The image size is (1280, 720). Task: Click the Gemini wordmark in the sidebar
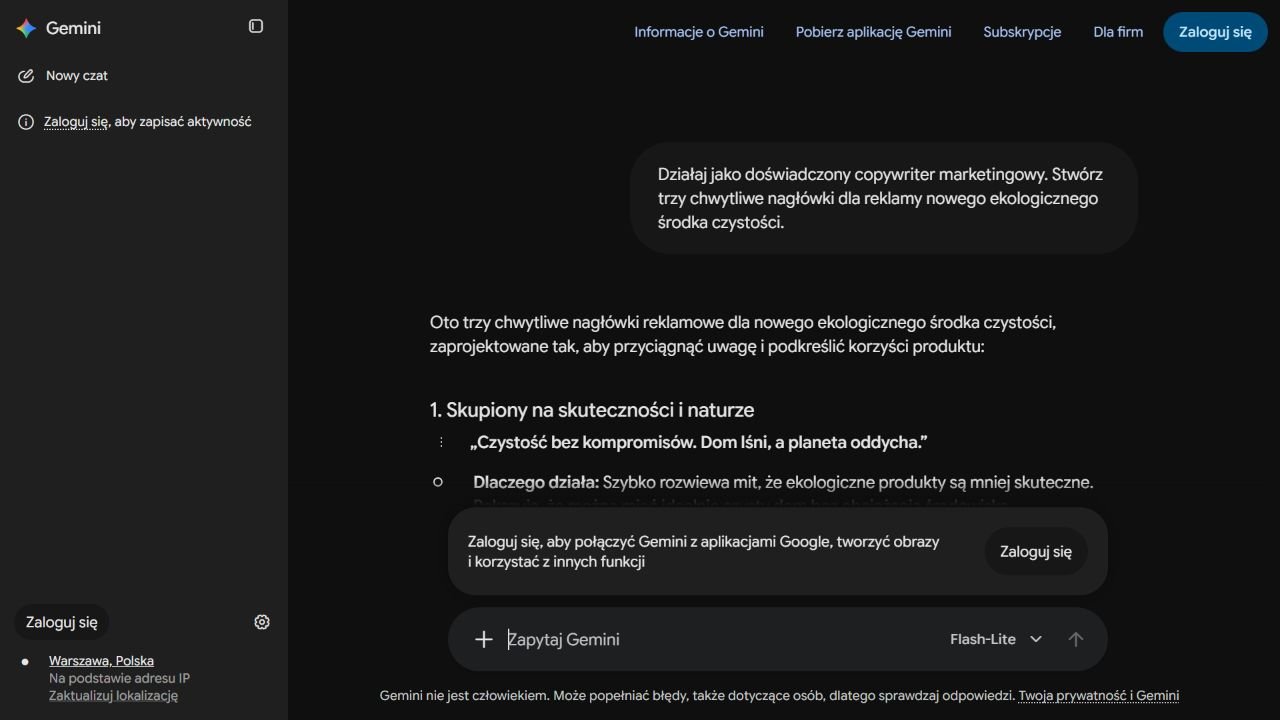click(73, 28)
